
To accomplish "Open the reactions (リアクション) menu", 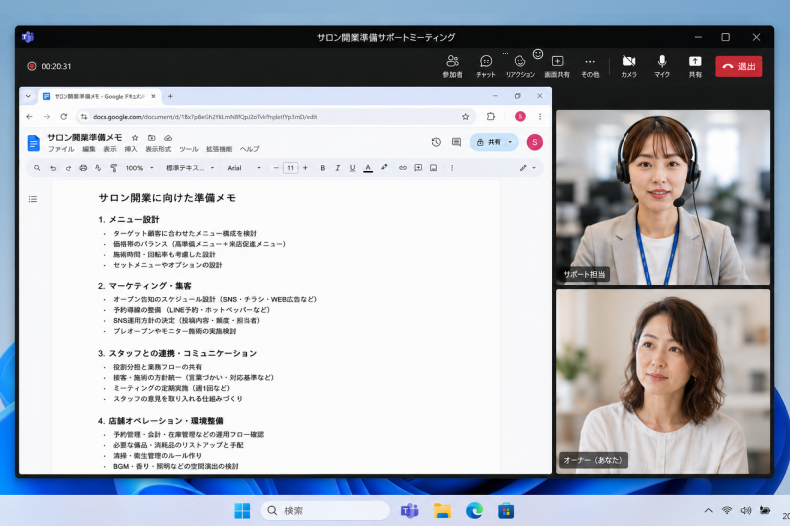I will (520, 66).
